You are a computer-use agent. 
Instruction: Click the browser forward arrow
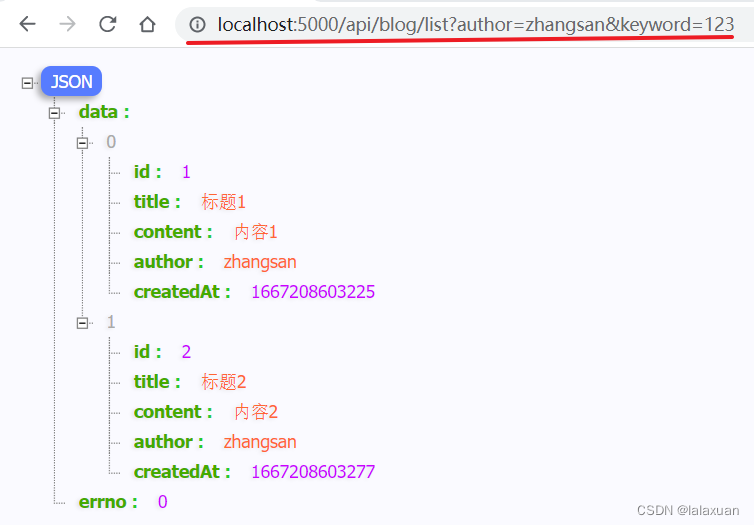click(x=67, y=24)
